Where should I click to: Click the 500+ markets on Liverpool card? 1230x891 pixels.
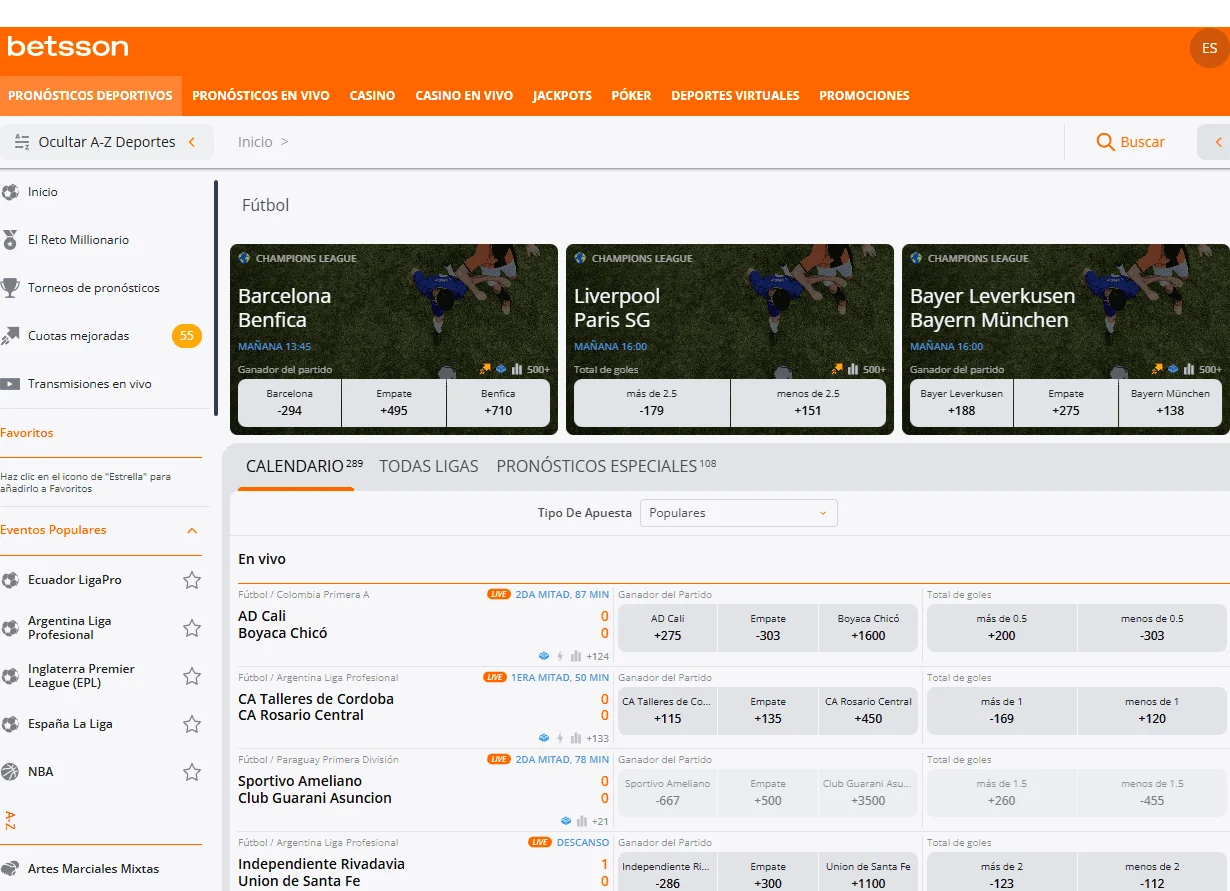(875, 370)
